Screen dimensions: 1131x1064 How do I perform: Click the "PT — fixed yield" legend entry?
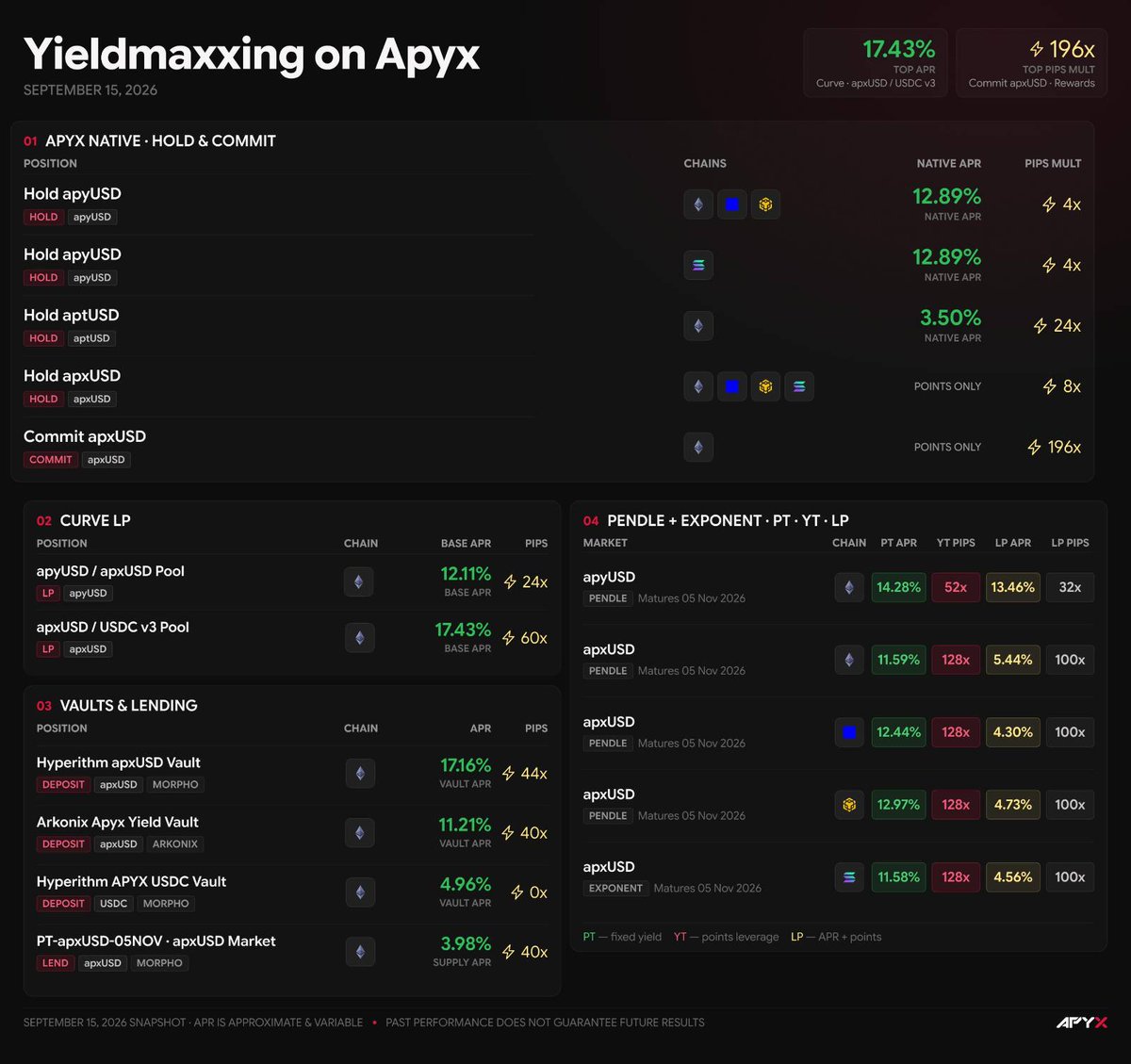622,937
